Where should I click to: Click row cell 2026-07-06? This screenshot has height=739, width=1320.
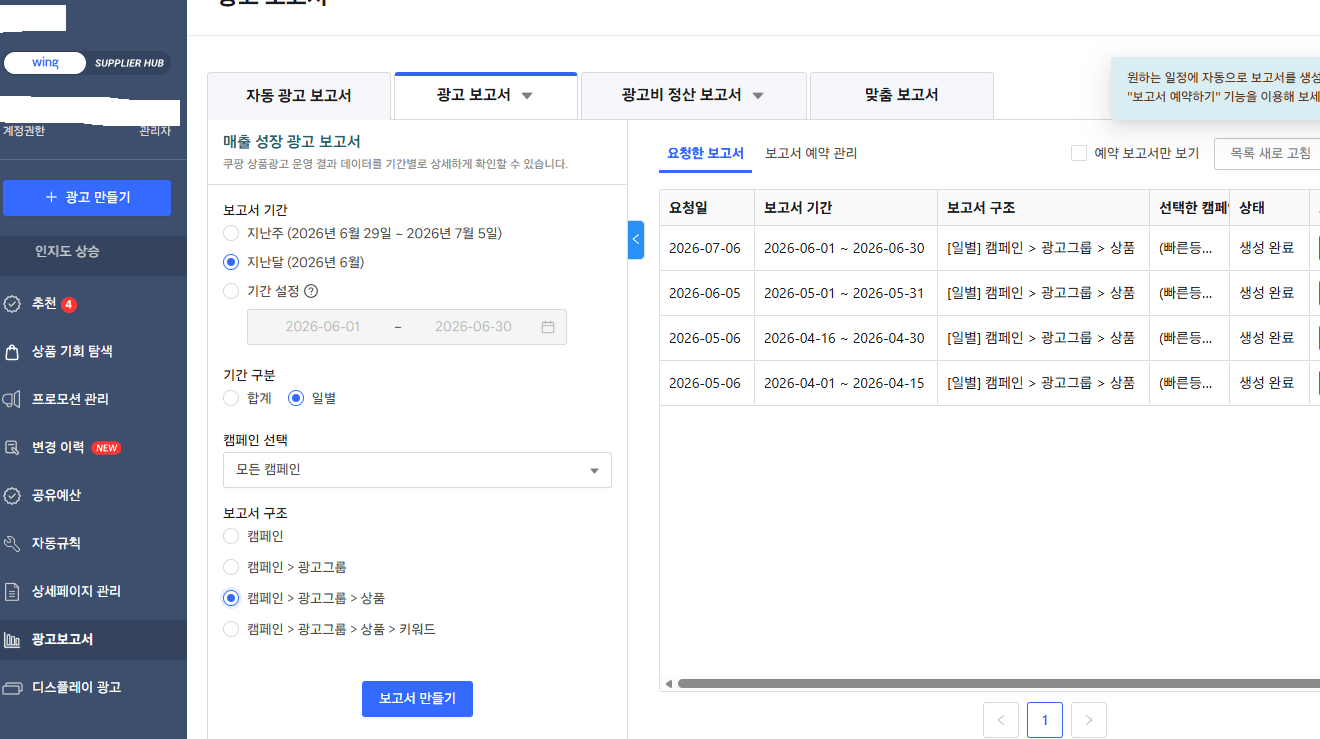(705, 248)
